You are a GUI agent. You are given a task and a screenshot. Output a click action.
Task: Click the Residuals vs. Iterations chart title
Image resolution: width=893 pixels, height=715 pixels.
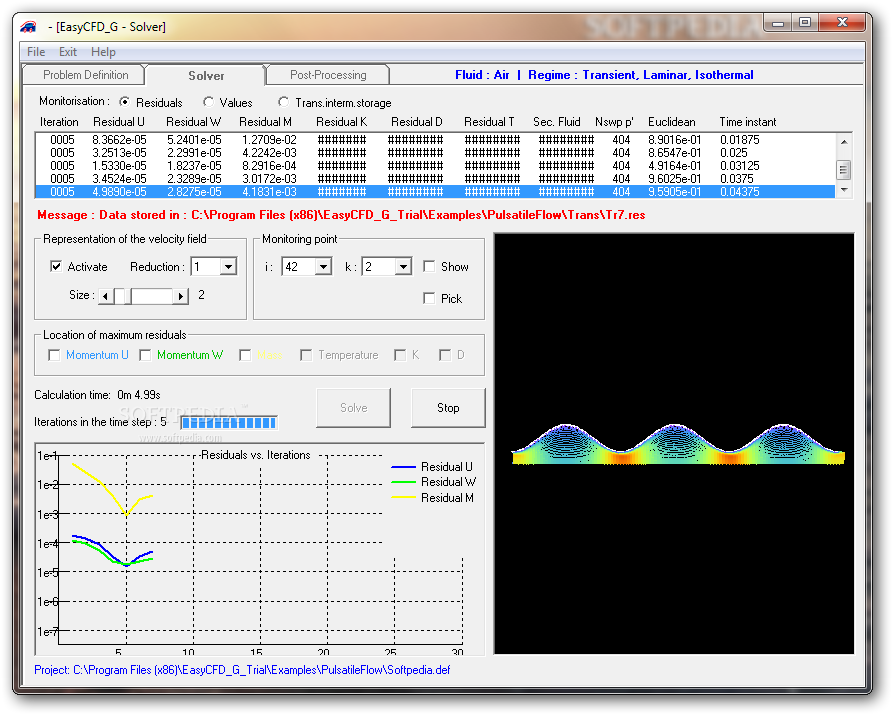click(255, 455)
